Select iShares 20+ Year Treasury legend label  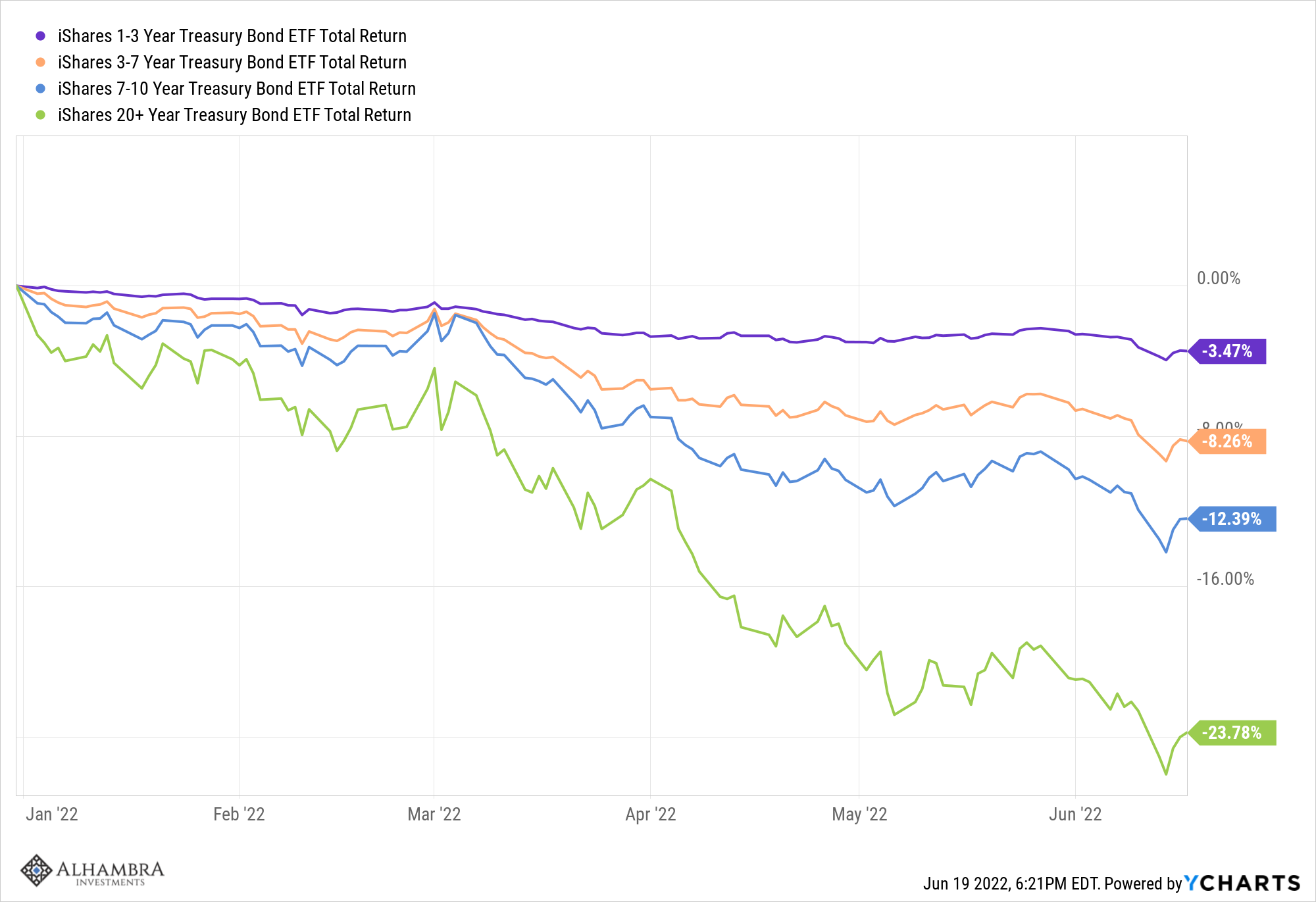click(x=234, y=114)
